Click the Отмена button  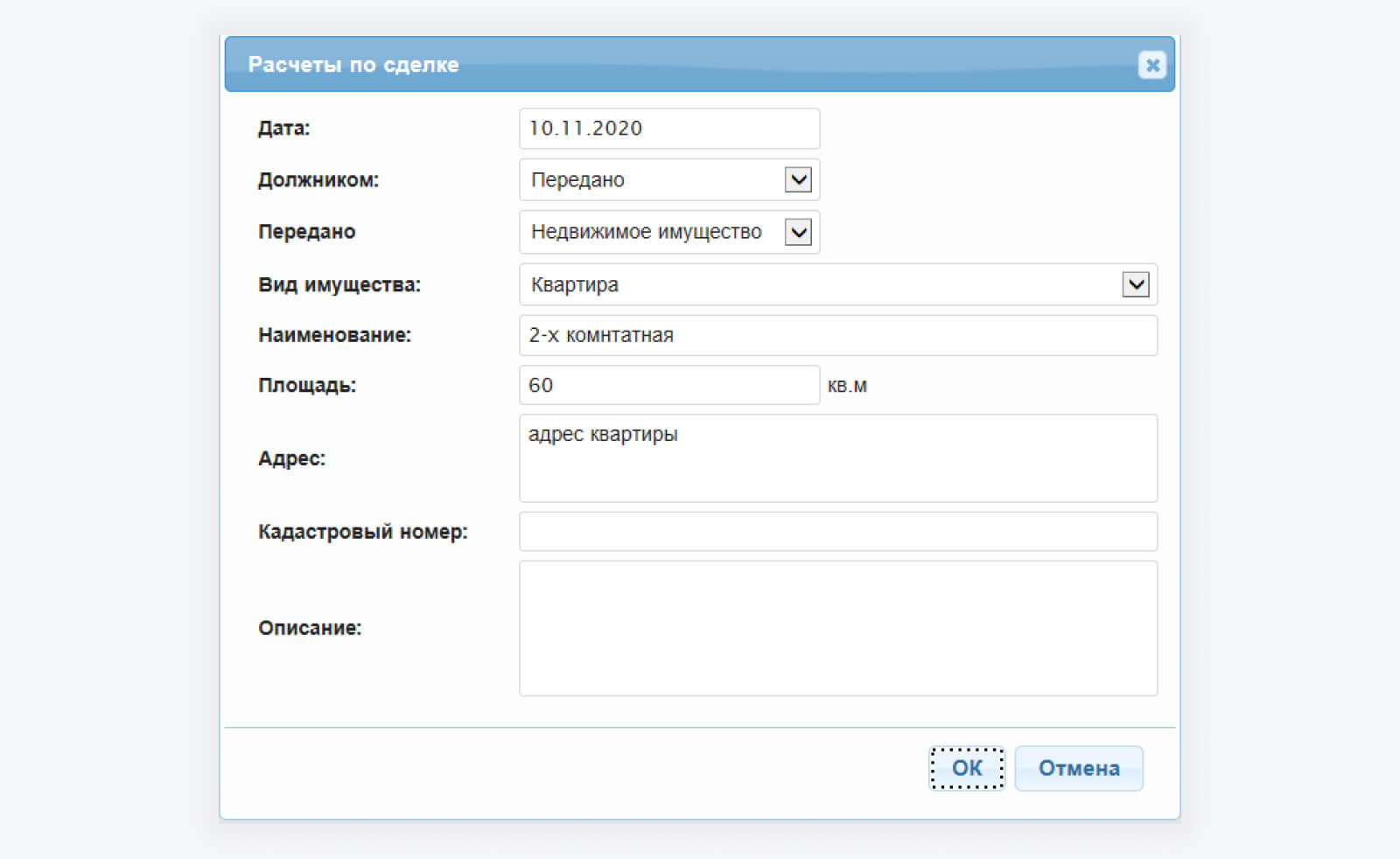coord(1079,768)
